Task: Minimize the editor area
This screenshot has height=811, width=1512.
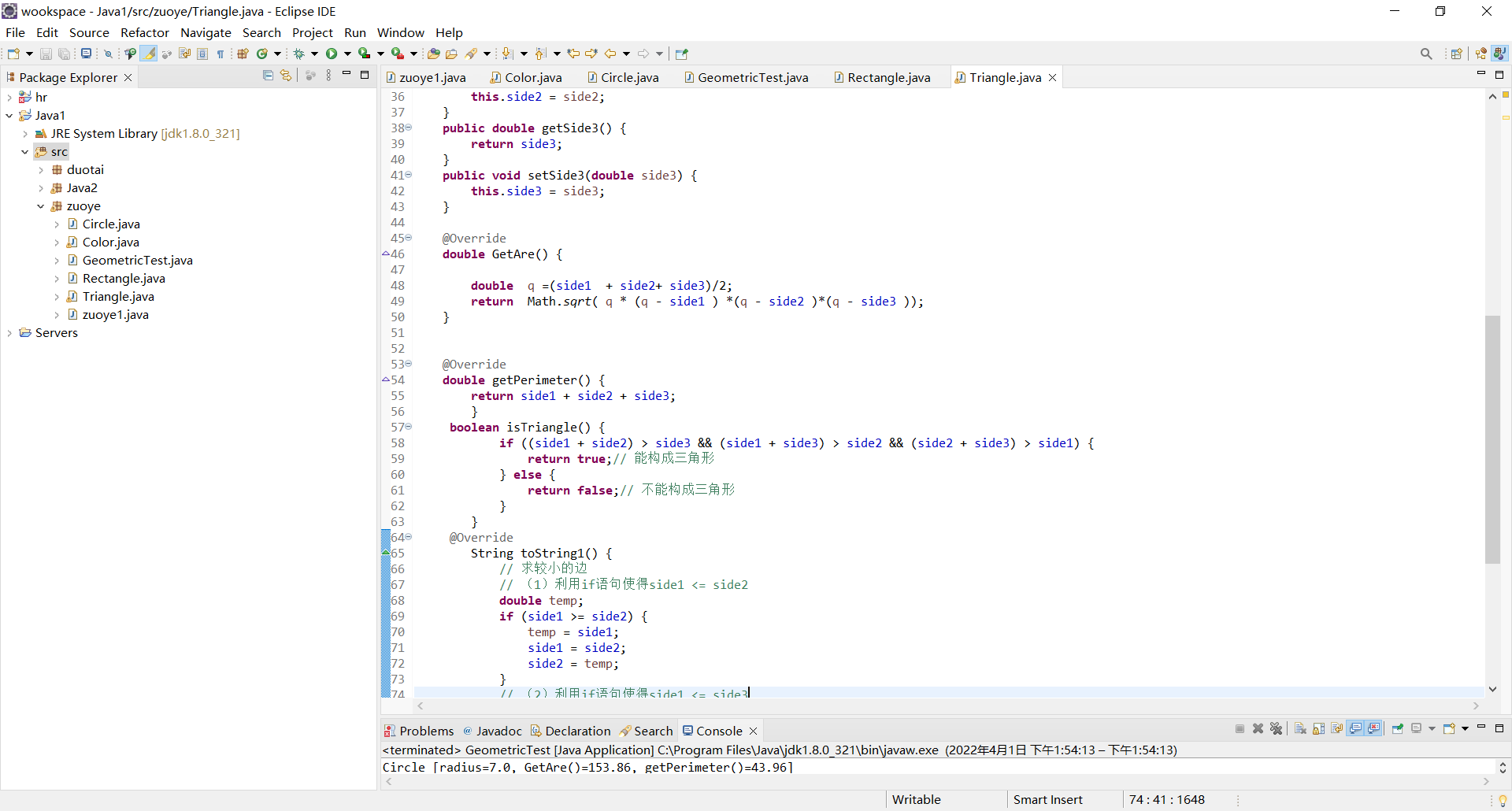Action: 1480,74
